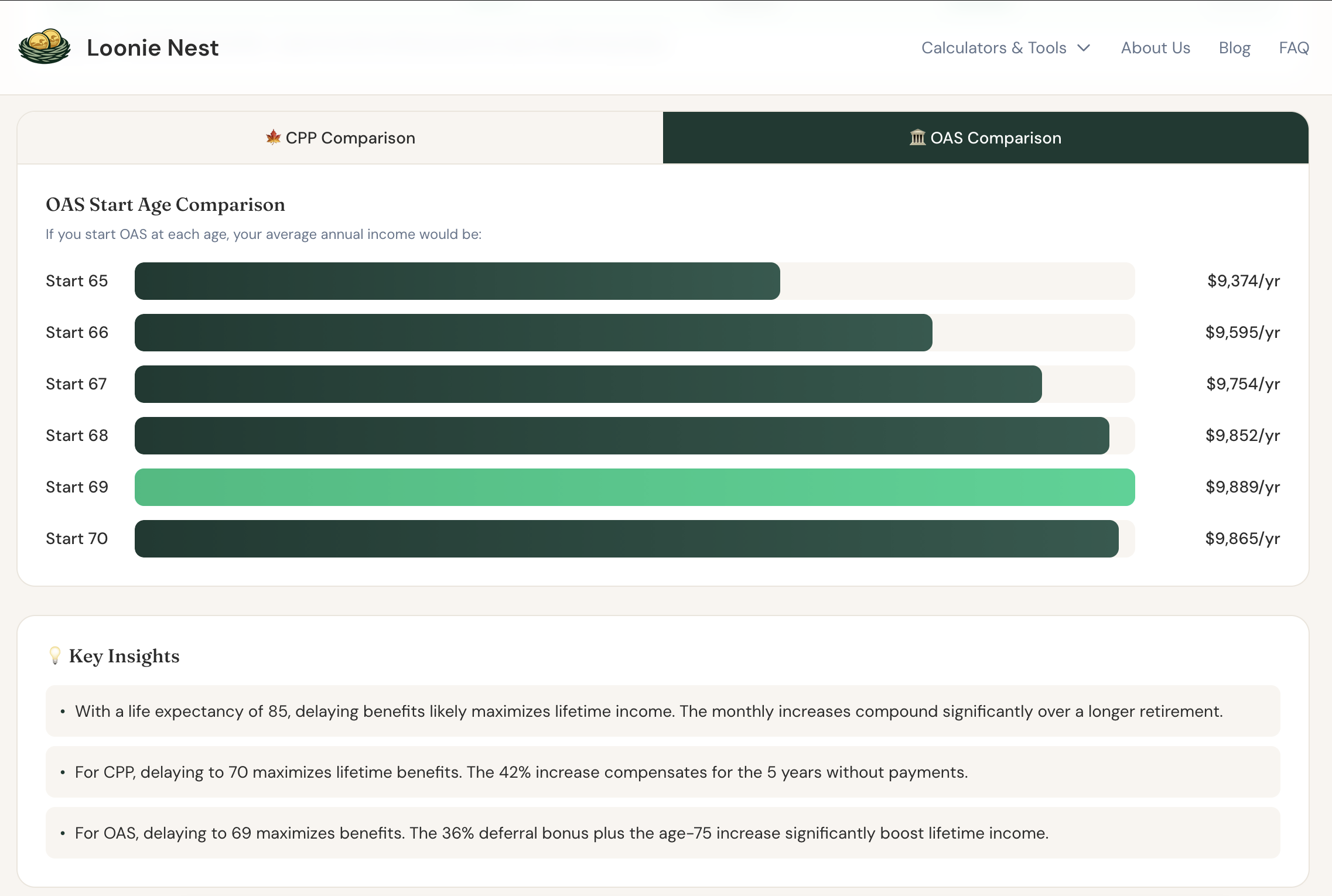Click the "OAS Start Age Comparison" heading
This screenshot has height=896, width=1332.
(x=165, y=205)
